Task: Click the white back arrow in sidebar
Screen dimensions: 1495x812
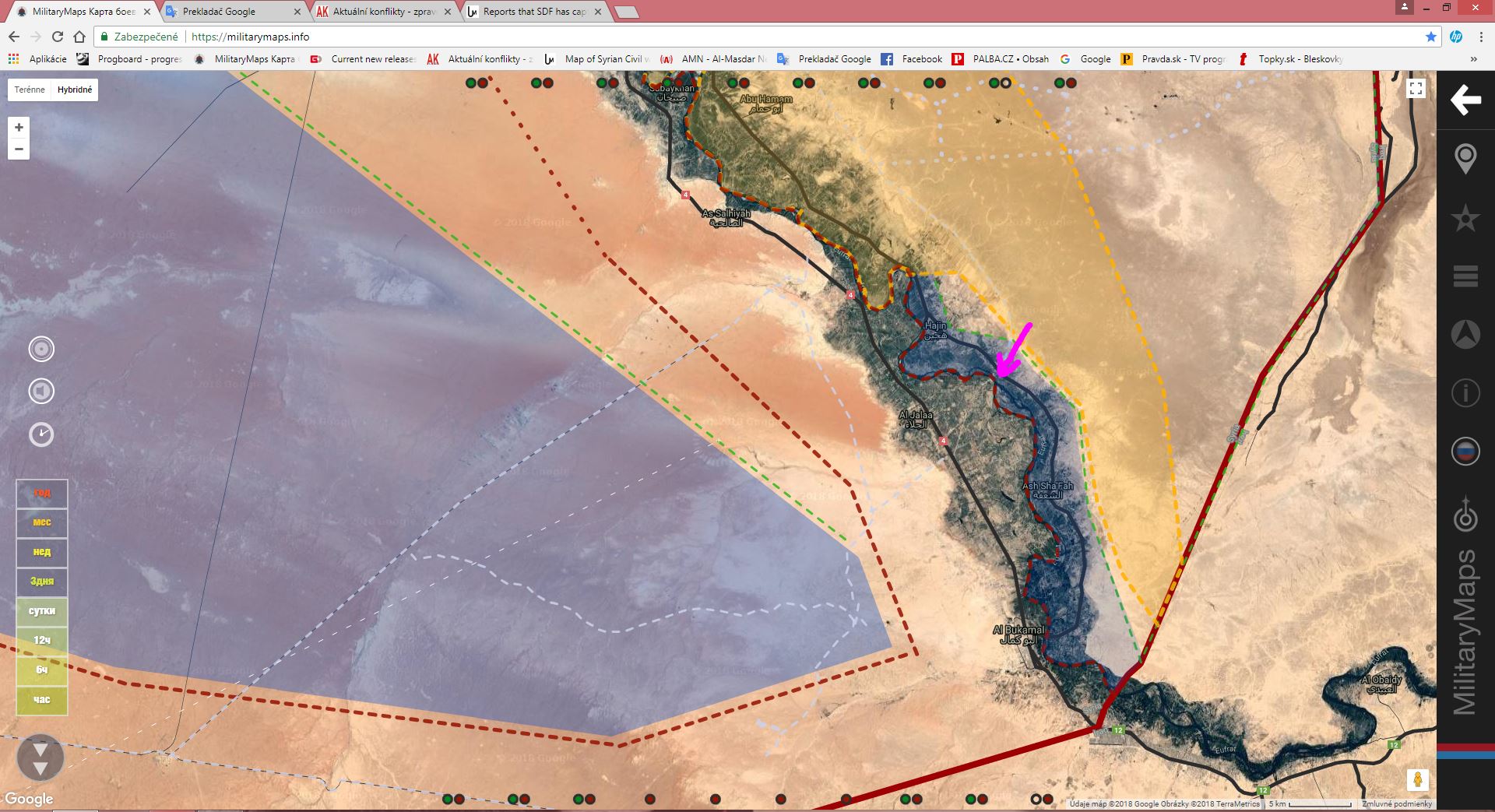Action: (x=1465, y=100)
